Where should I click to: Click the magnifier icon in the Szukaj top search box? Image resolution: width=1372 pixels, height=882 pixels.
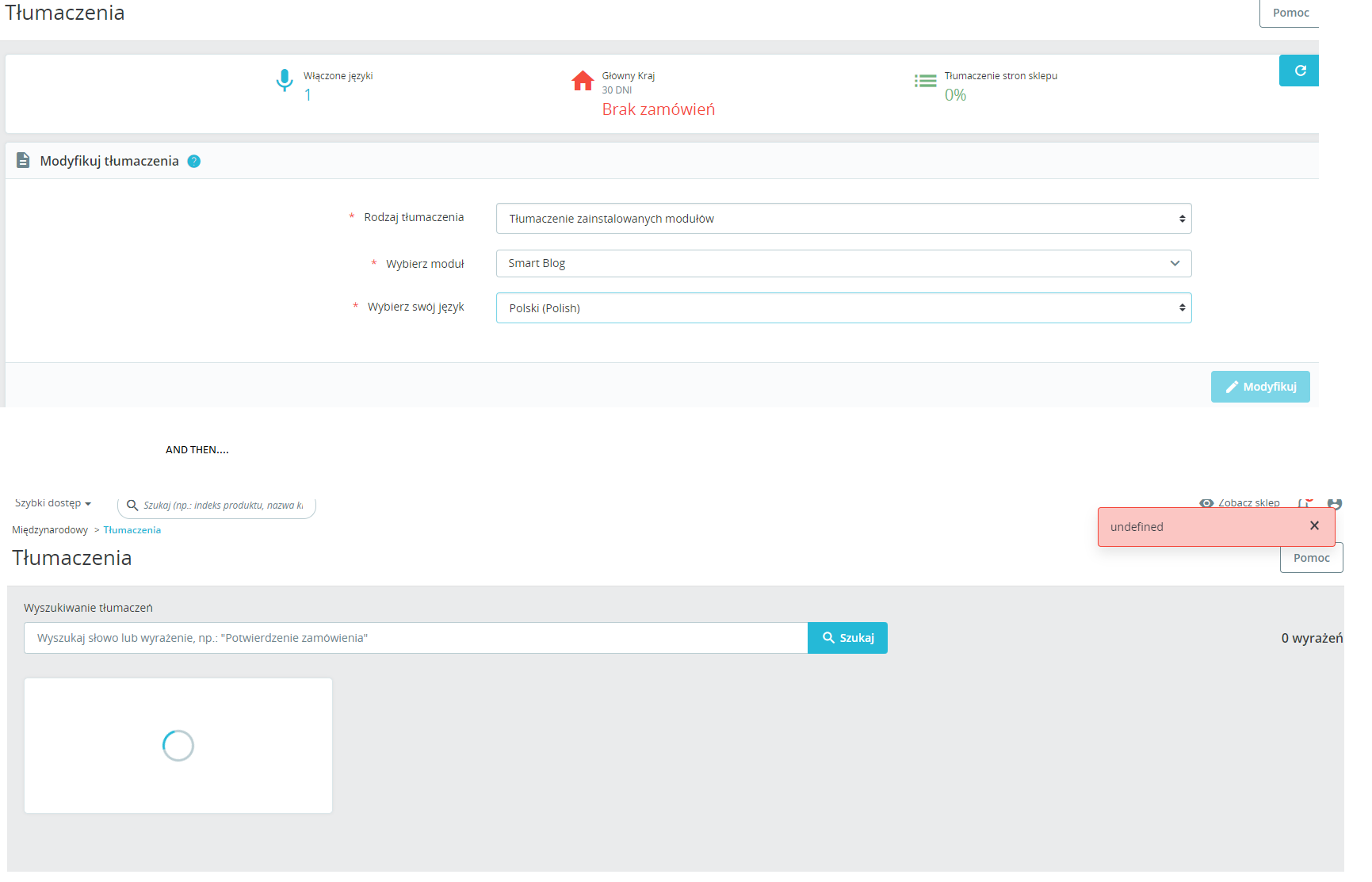click(x=132, y=505)
